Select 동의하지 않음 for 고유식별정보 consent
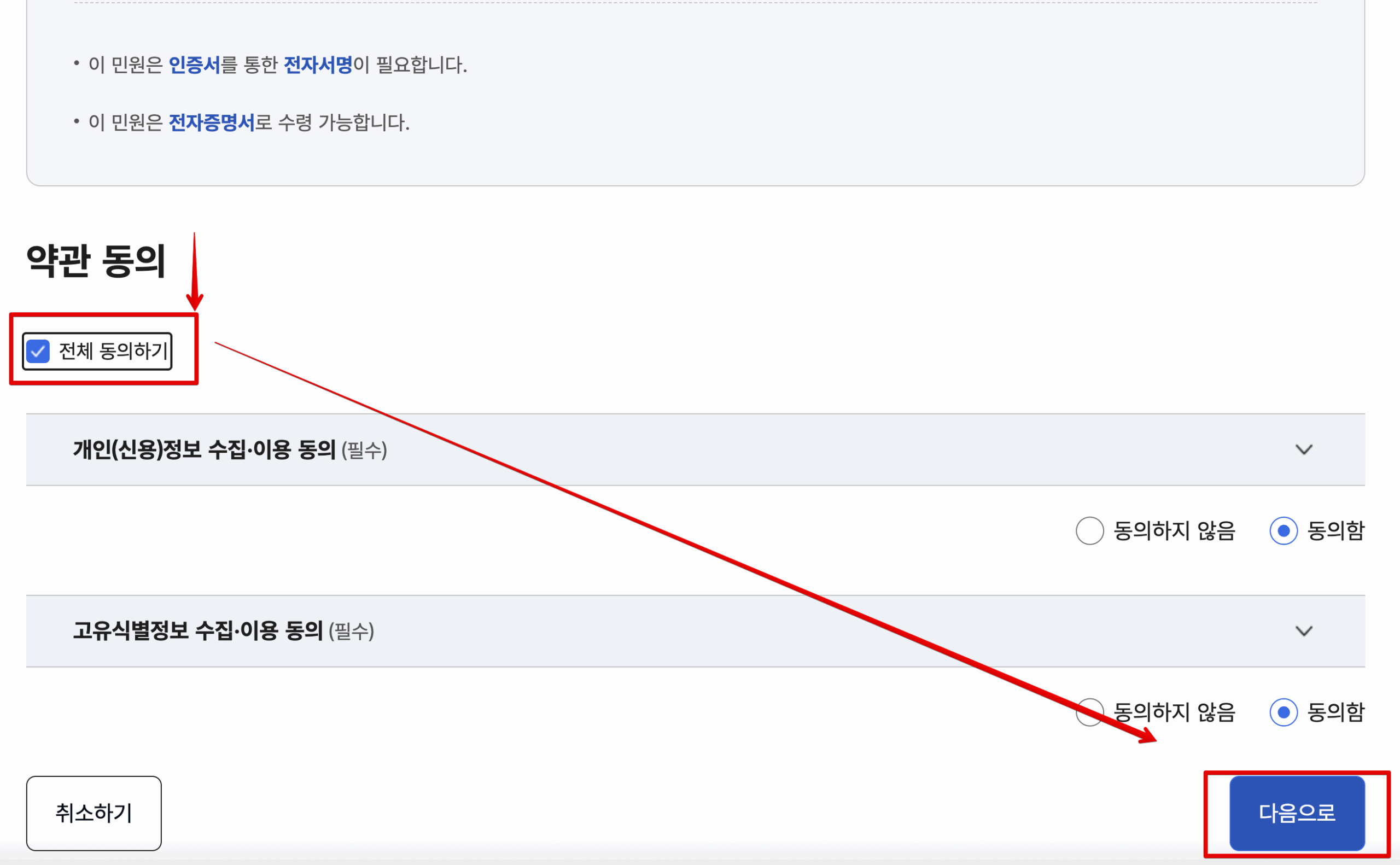The height and width of the screenshot is (865, 1400). (1089, 713)
